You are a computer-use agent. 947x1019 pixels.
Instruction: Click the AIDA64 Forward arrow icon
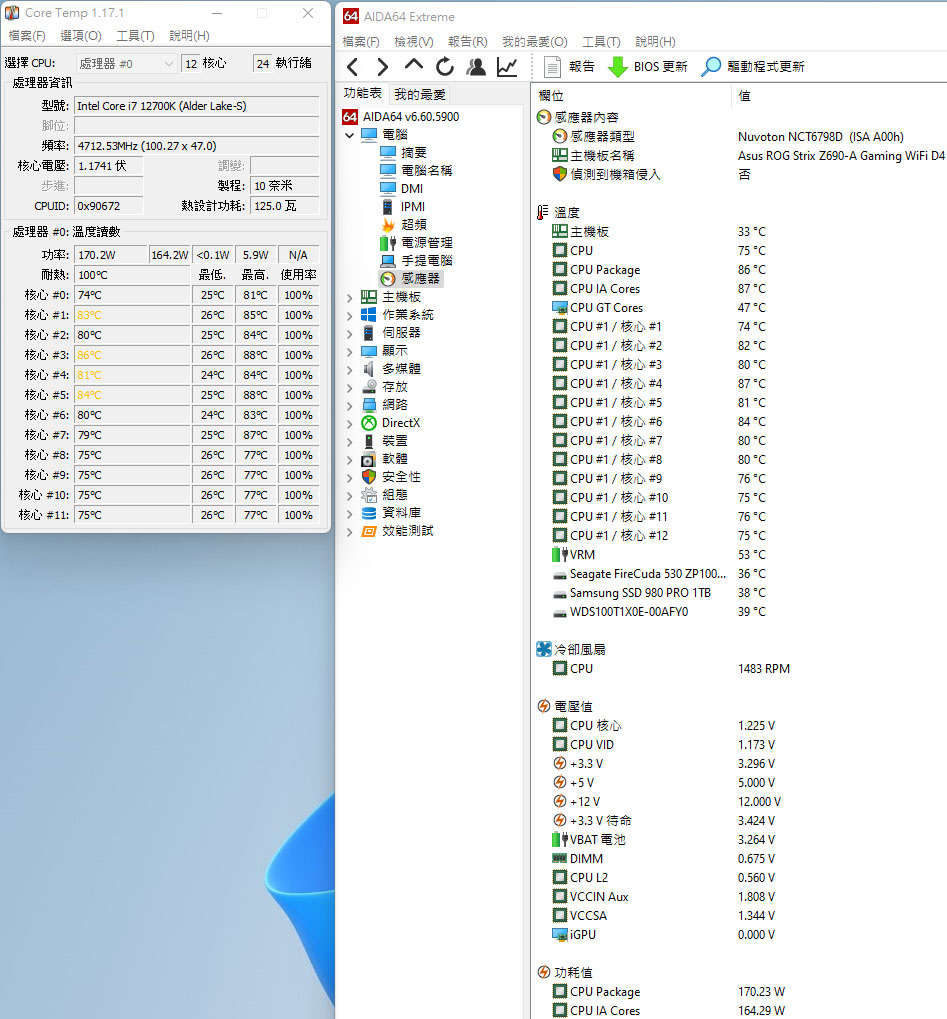[382, 67]
